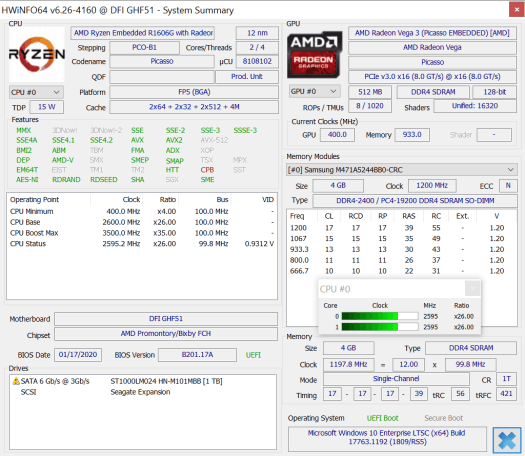
Task: Click the green UEFI label
Action: pyautogui.click(x=253, y=355)
